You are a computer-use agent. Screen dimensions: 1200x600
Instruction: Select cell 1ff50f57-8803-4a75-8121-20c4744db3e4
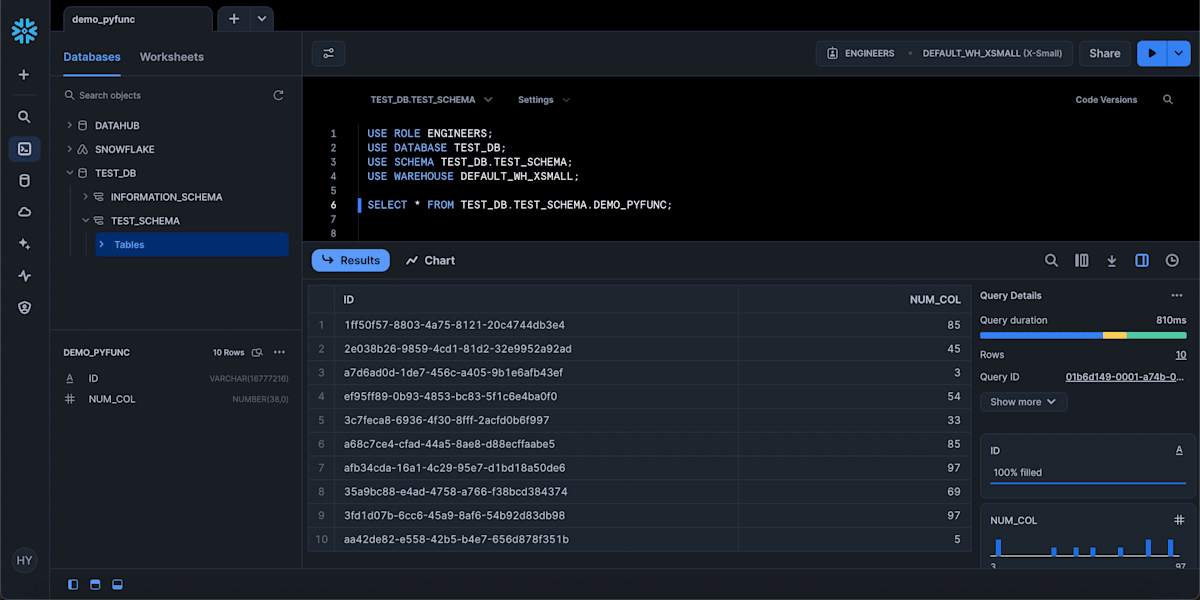pyautogui.click(x=538, y=325)
